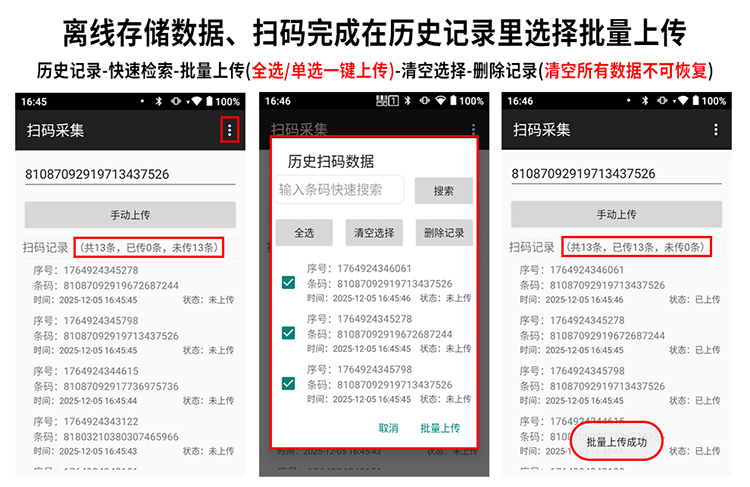The image size is (750, 487).
Task: Tap the battery 100% icon on the 16:45 screen
Action: click(209, 101)
